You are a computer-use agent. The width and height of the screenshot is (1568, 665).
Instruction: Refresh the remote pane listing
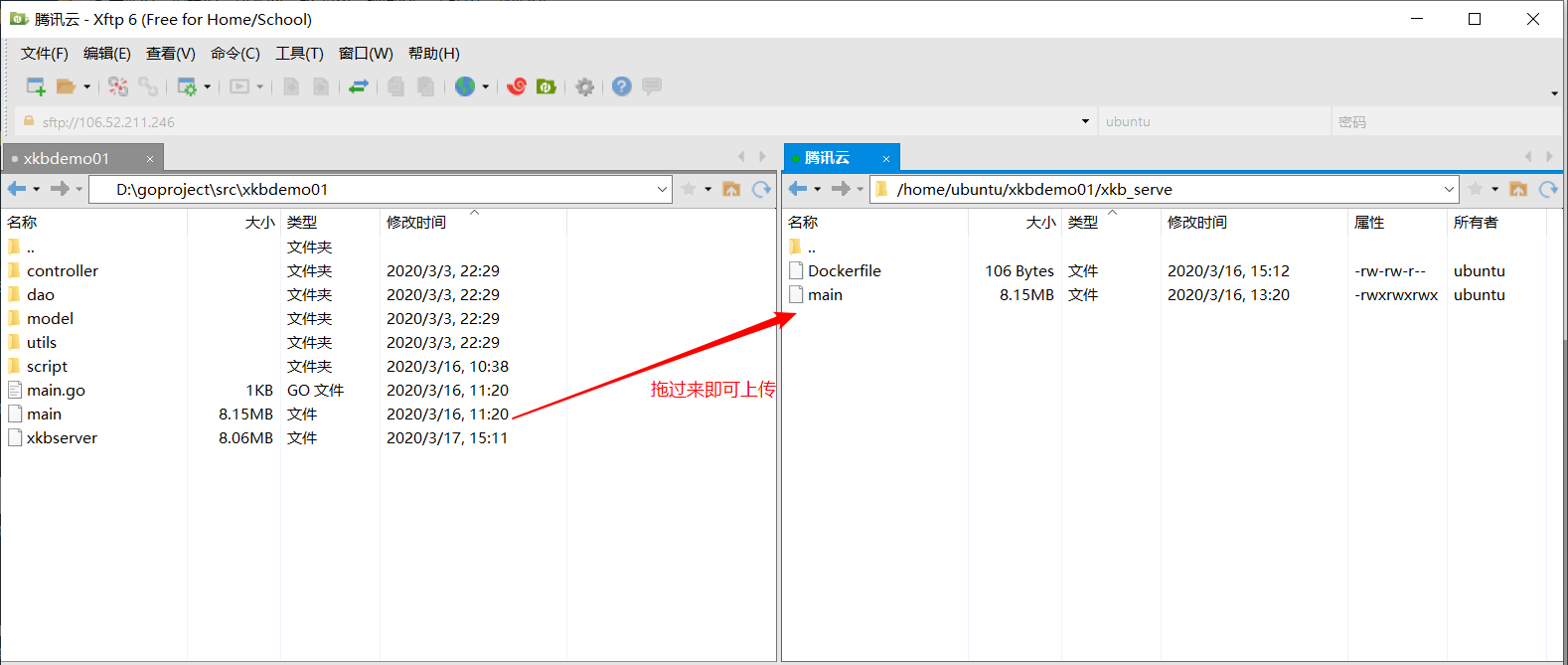coord(1549,189)
